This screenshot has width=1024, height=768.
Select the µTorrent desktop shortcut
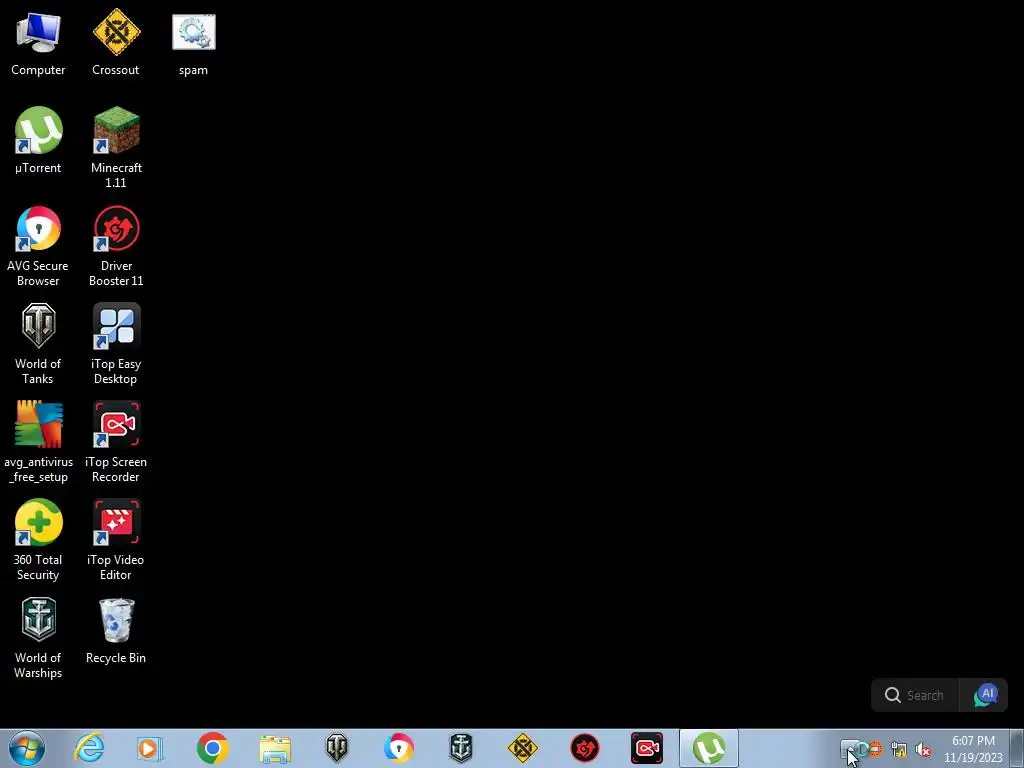click(38, 141)
